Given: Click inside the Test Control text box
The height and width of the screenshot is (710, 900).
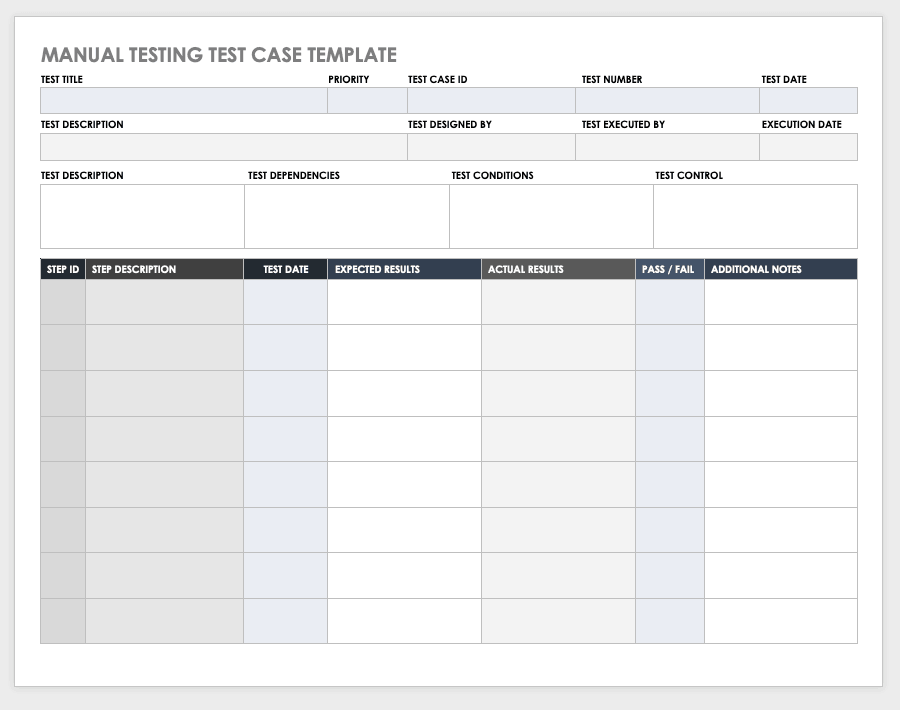Looking at the screenshot, I should [755, 216].
